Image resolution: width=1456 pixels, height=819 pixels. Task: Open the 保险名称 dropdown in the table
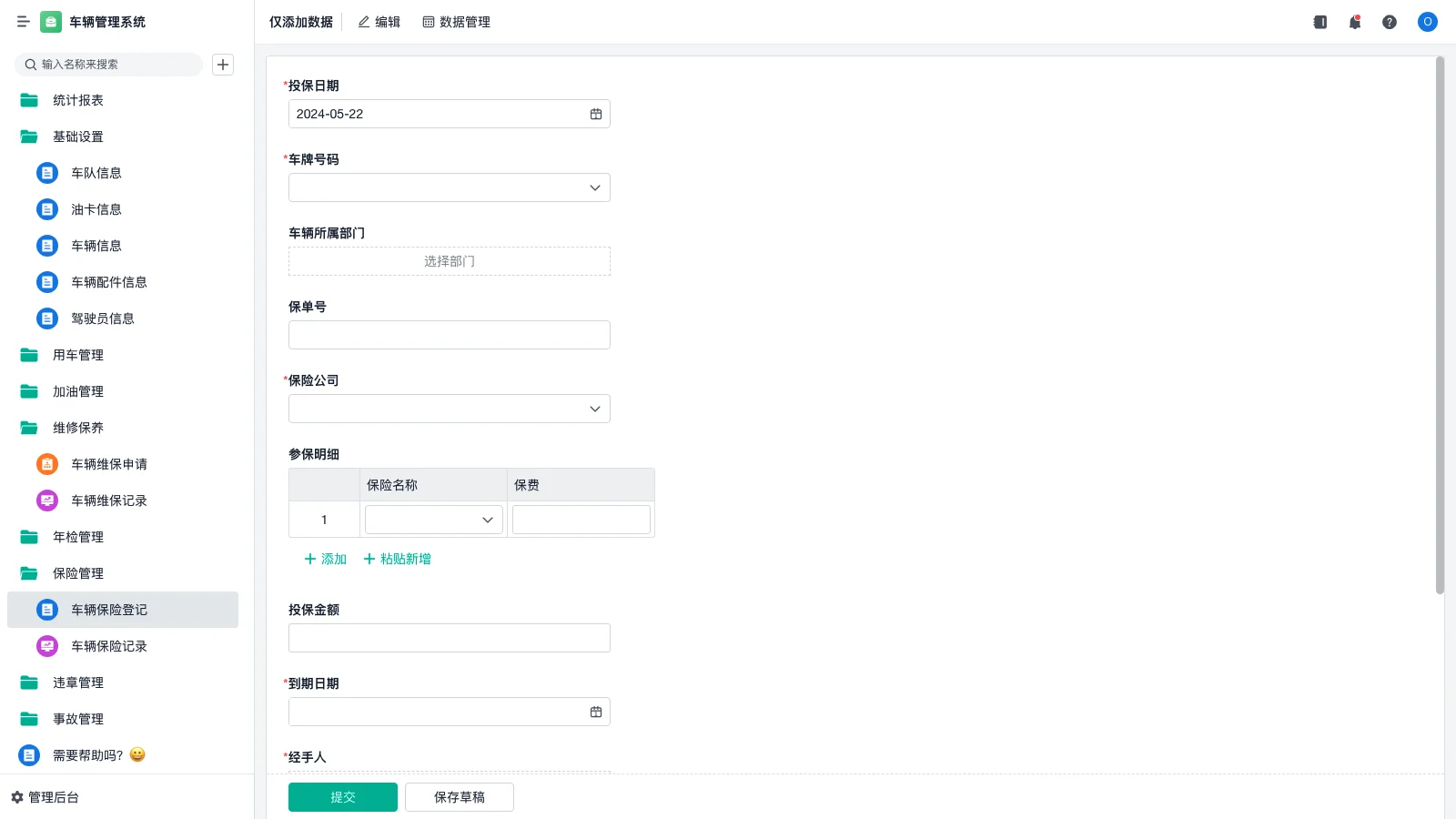488,519
